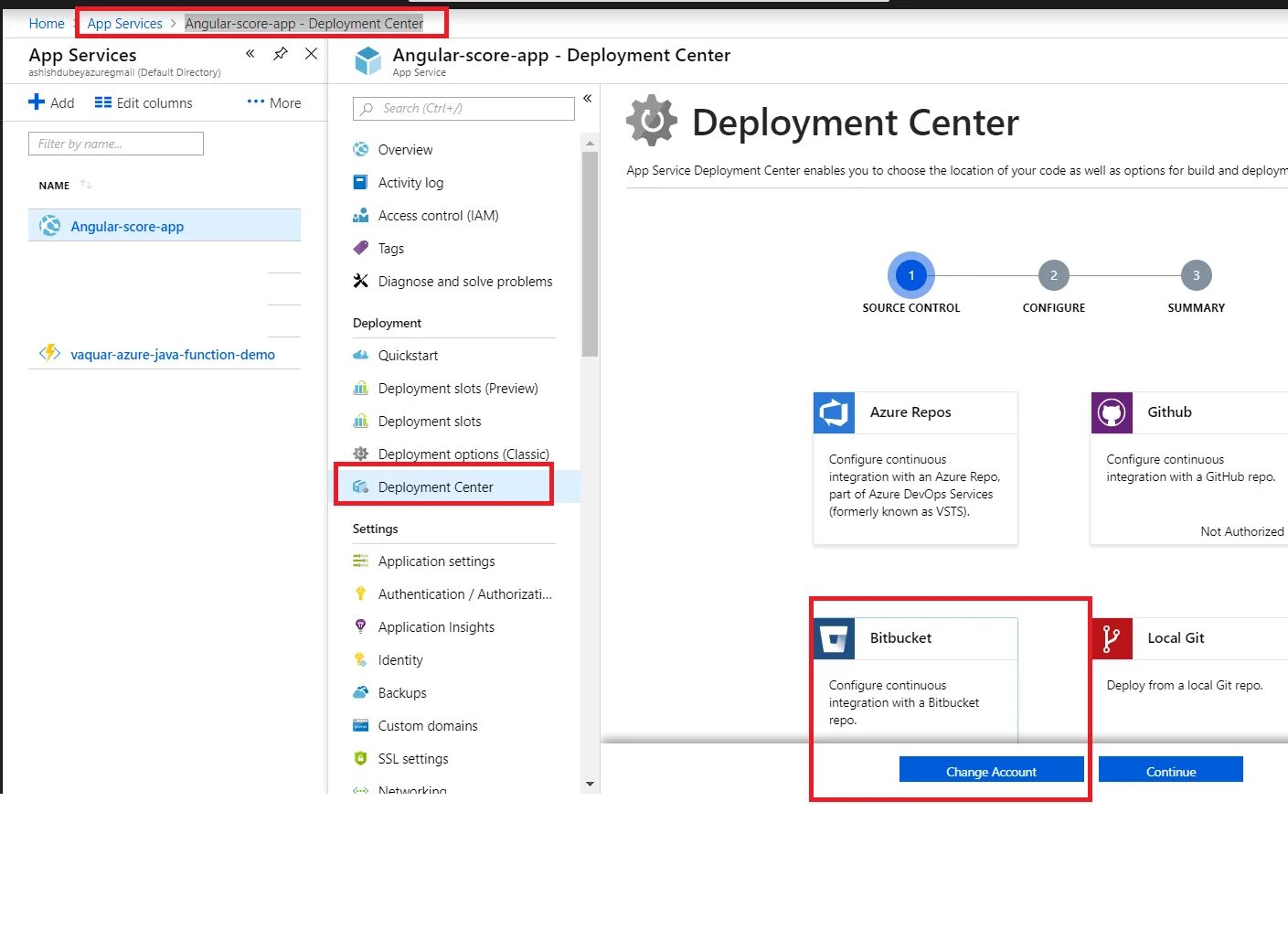Click the Backups cloud icon

pos(361,692)
